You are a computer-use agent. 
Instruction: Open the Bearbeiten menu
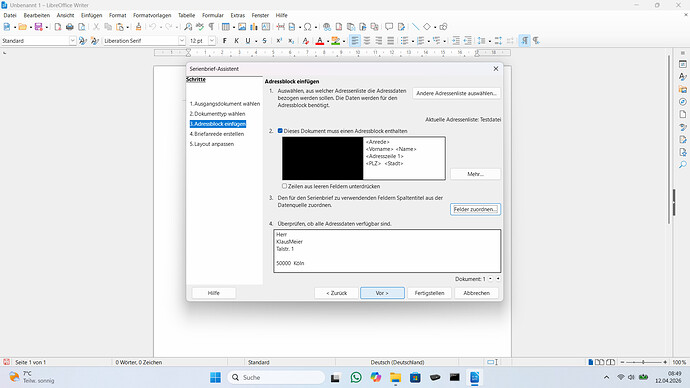pyautogui.click(x=37, y=15)
